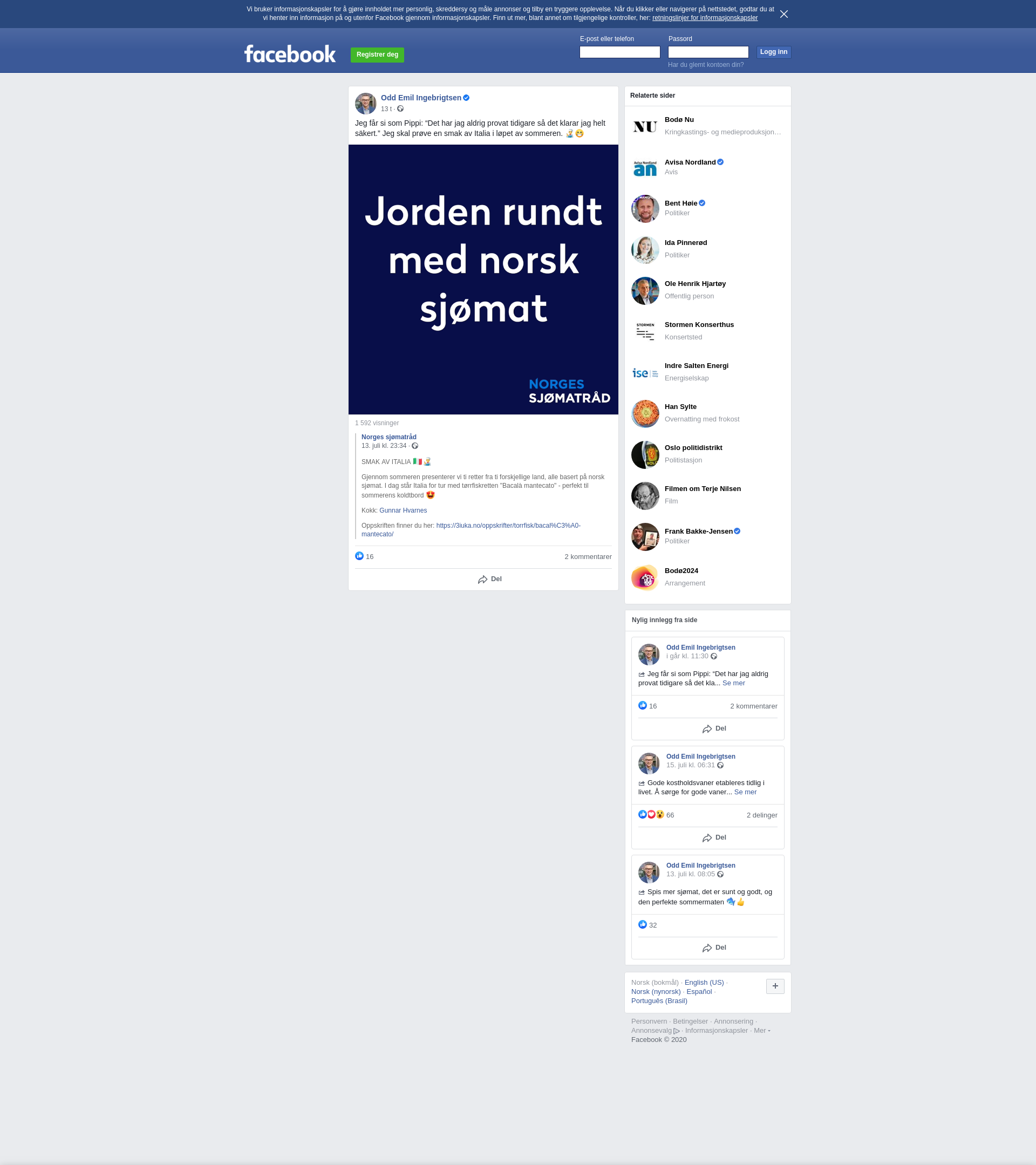The width and height of the screenshot is (1036, 1165).
Task: Open the 'Jorden rundt med norsk sjømat' video
Action: coord(483,280)
